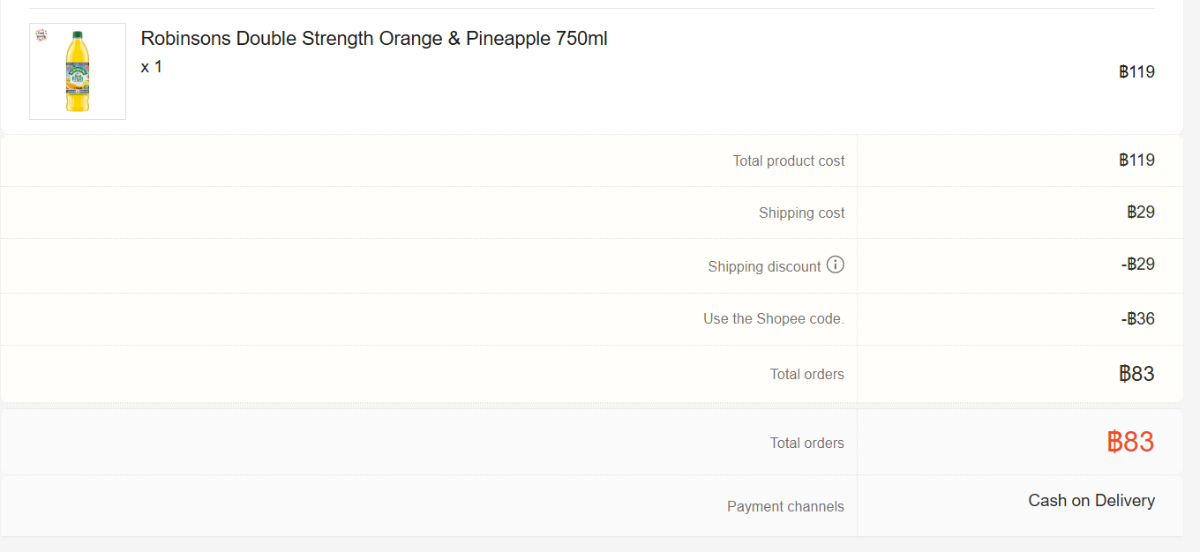Image resolution: width=1200 pixels, height=552 pixels.
Task: Click the "Shipping discount" label text
Action: tap(764, 267)
